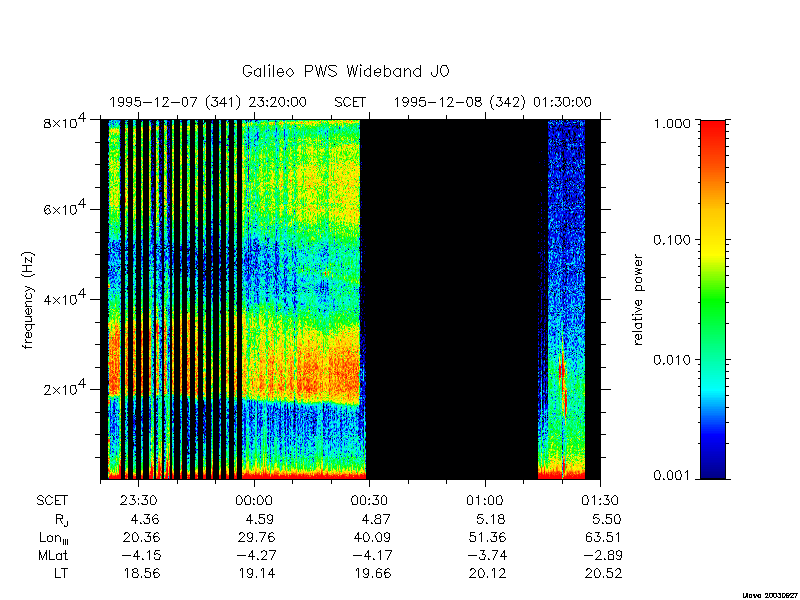Image resolution: width=800 pixels, height=600 pixels.
Task: Click the "Uiowa 20030627" credit stamp
Action: click(770, 595)
